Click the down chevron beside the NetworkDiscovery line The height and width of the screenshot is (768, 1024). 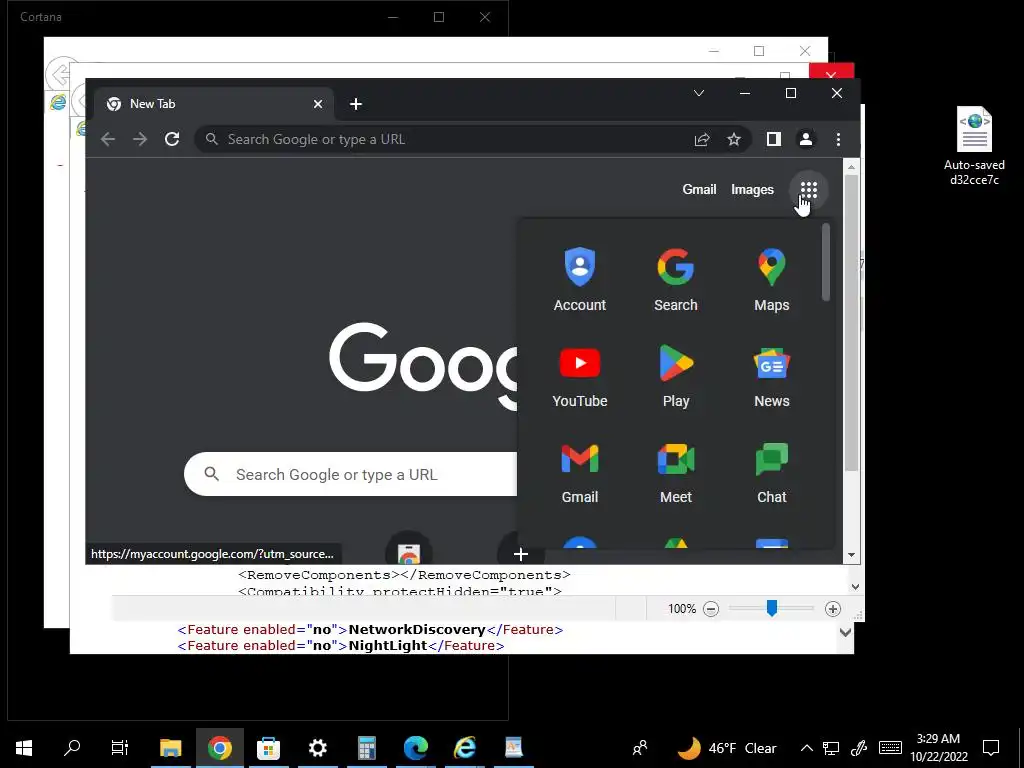point(846,632)
